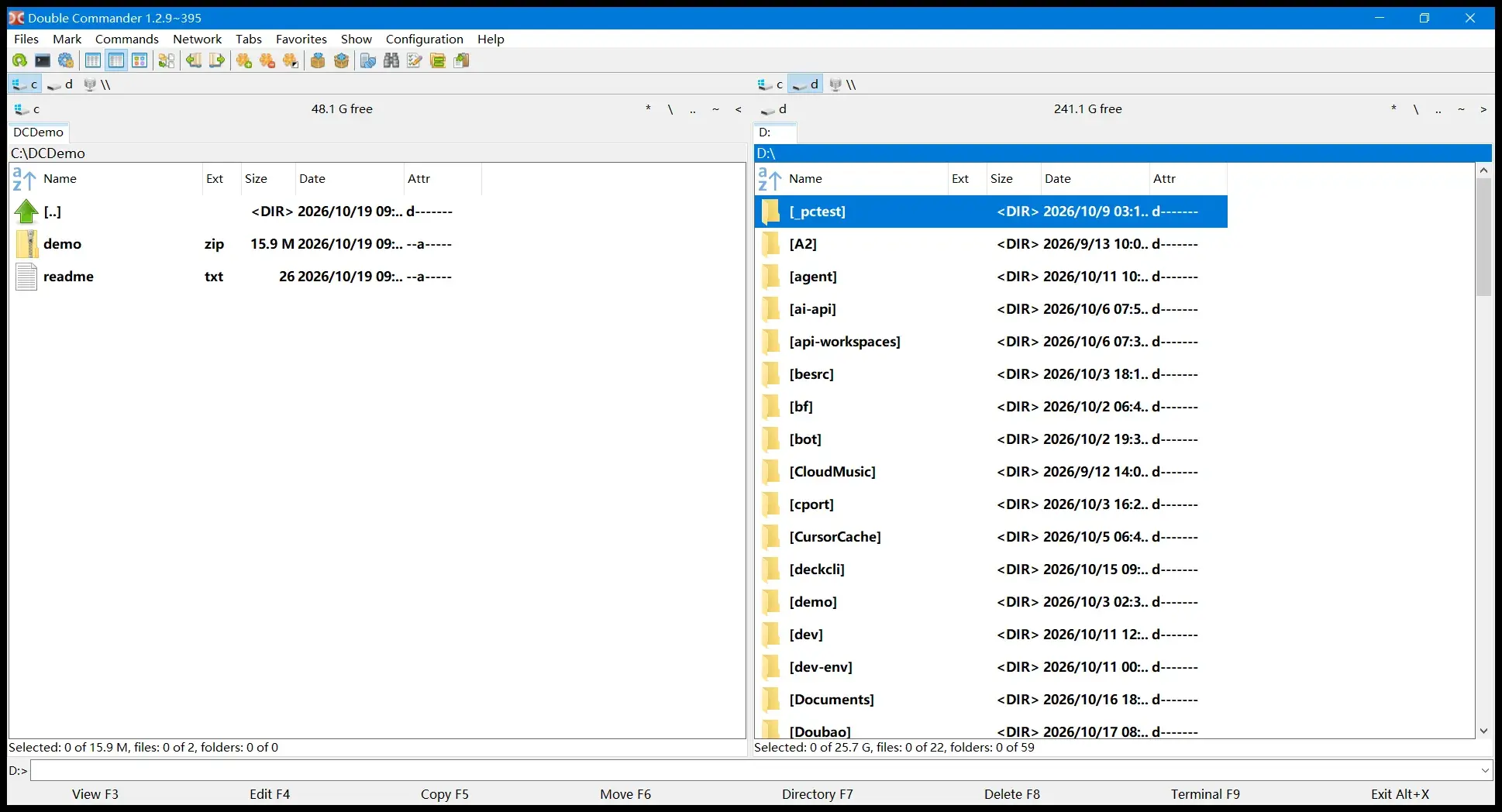This screenshot has width=1502, height=812.
Task: Click the Invert selection toolbar icon
Action: point(291,60)
